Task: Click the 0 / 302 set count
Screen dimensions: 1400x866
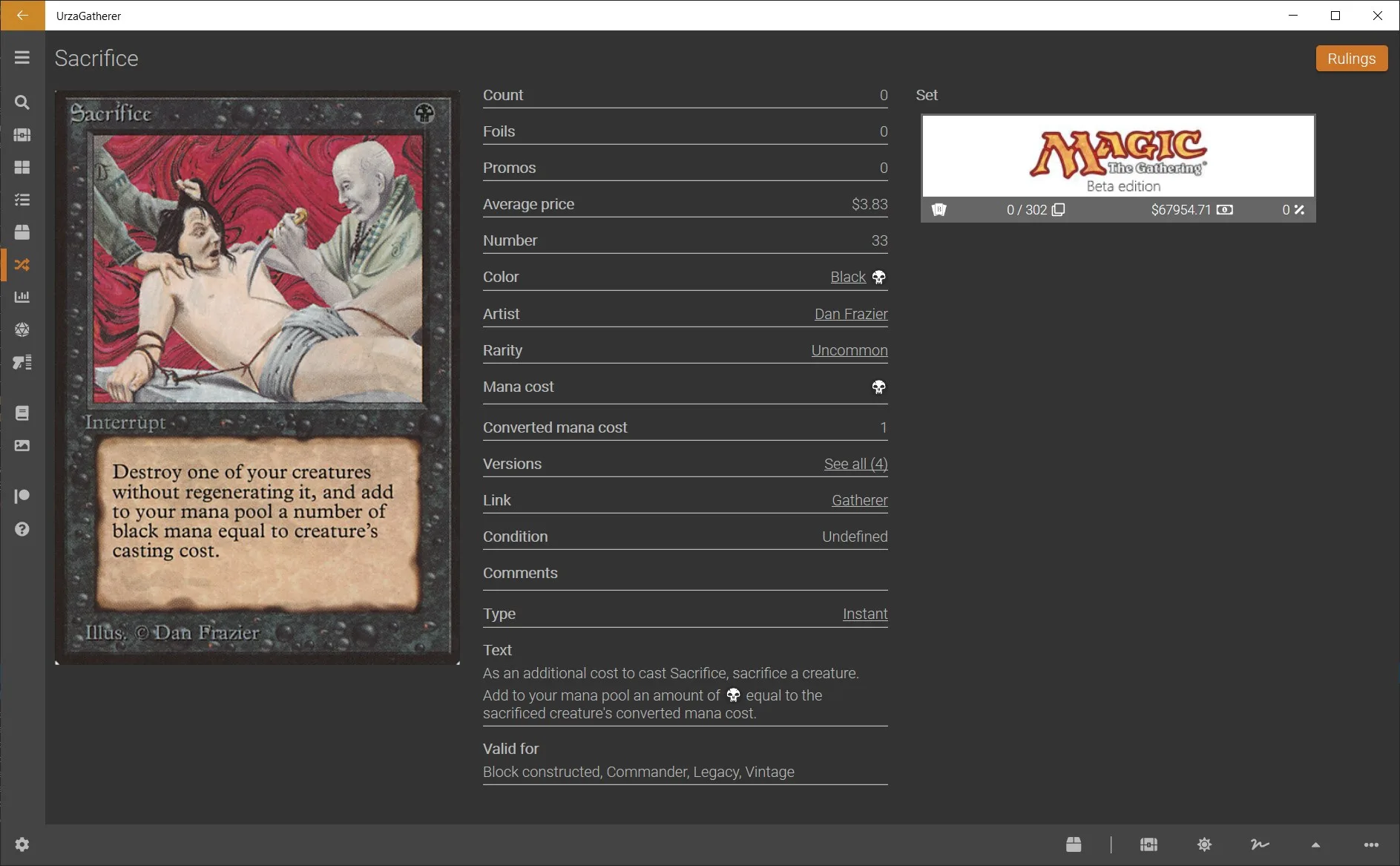Action: click(x=1027, y=210)
